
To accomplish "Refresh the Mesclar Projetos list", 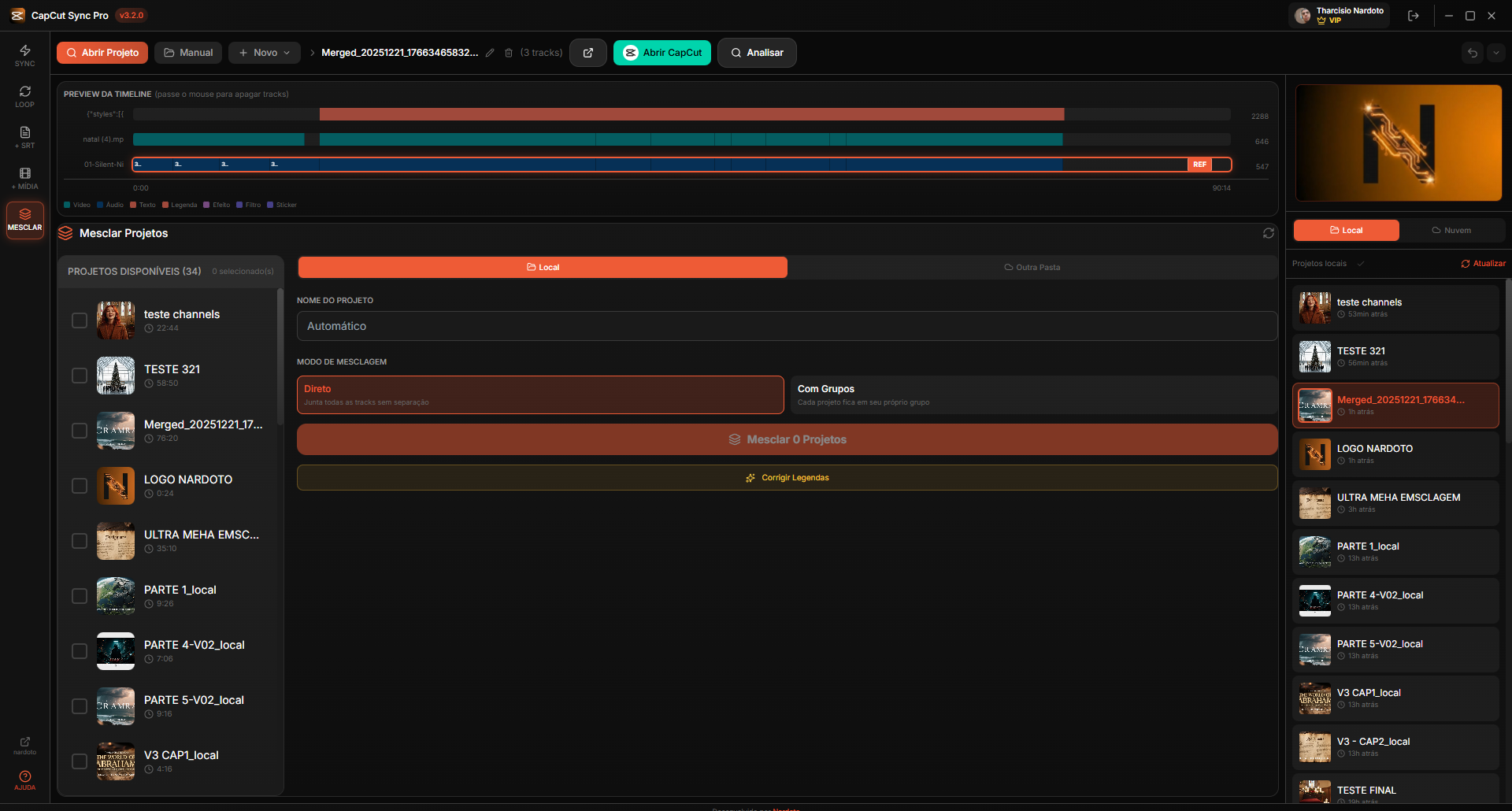I will pos(1268,233).
